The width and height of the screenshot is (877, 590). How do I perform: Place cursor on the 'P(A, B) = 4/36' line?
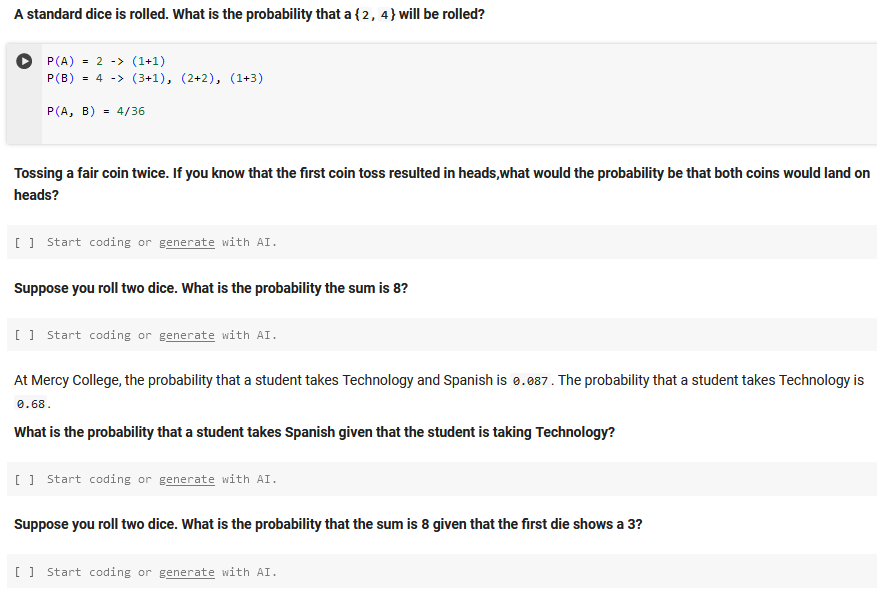point(96,111)
